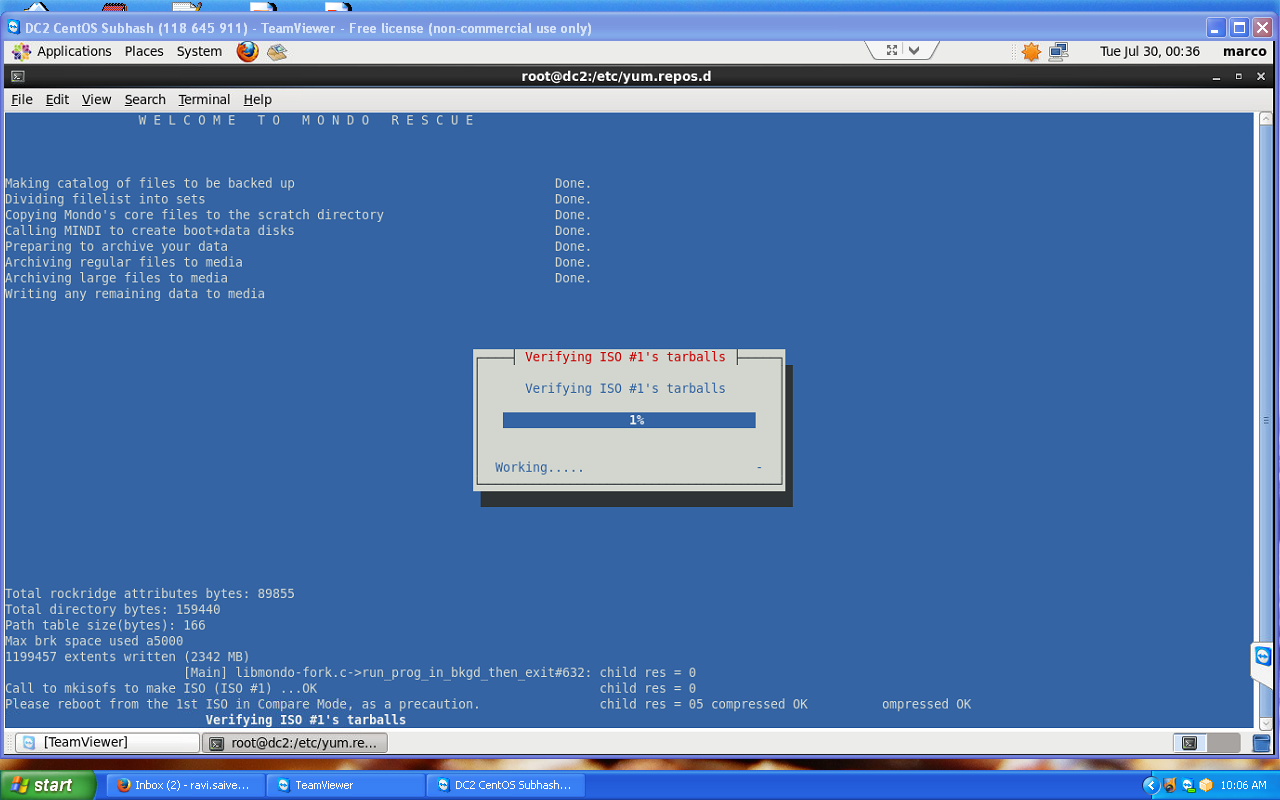The width and height of the screenshot is (1280, 800).
Task: Expand the TeamViewer toolbar chevron
Action: [914, 50]
